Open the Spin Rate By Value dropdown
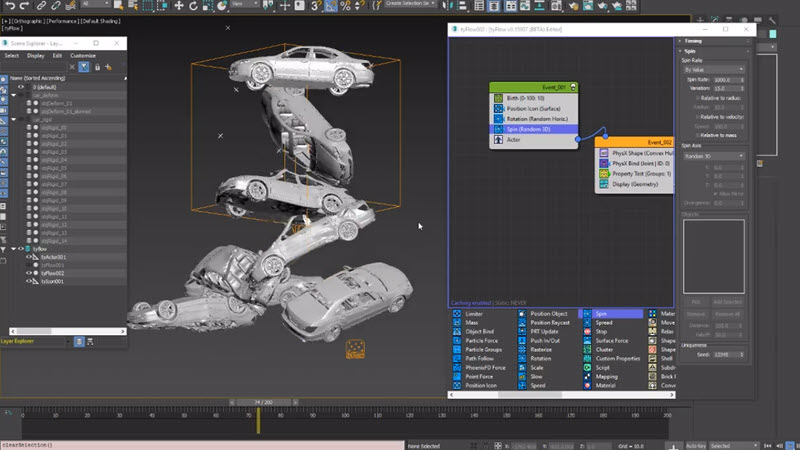This screenshot has width=800, height=450. [714, 69]
